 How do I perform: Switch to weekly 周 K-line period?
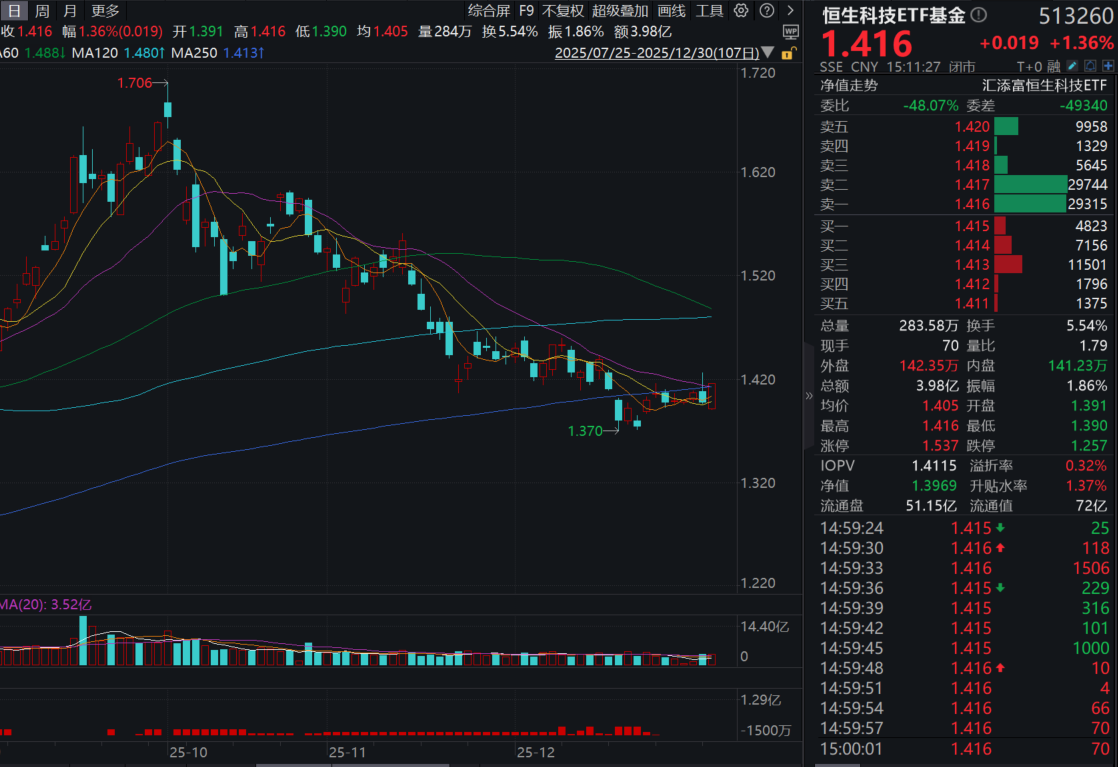click(41, 11)
